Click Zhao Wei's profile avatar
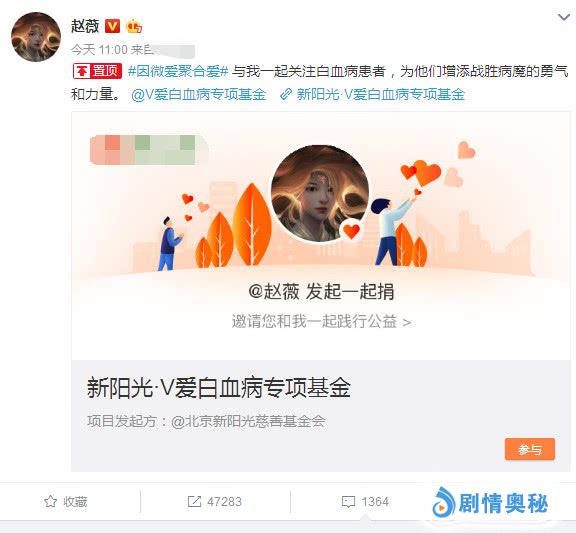Image resolution: width=576 pixels, height=533 pixels. (36, 37)
